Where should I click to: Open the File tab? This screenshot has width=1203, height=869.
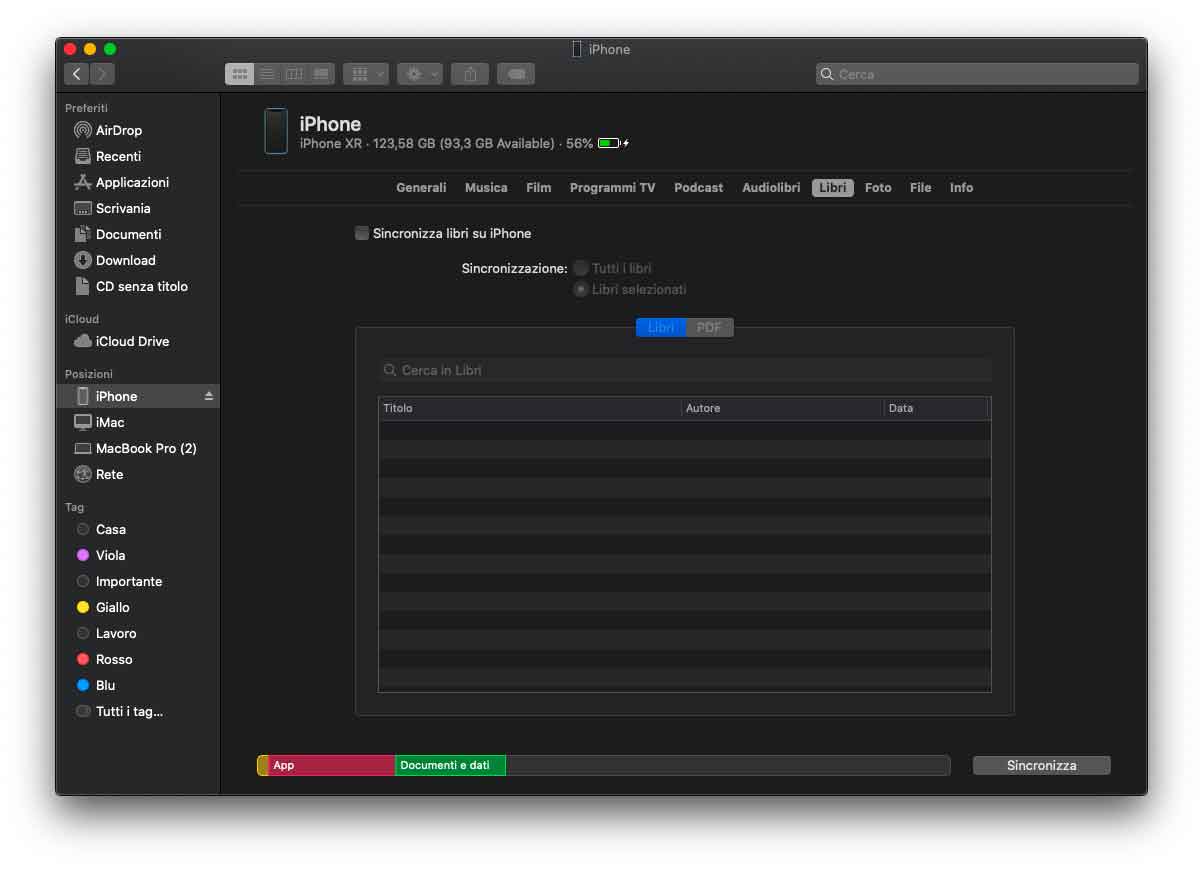coord(920,188)
